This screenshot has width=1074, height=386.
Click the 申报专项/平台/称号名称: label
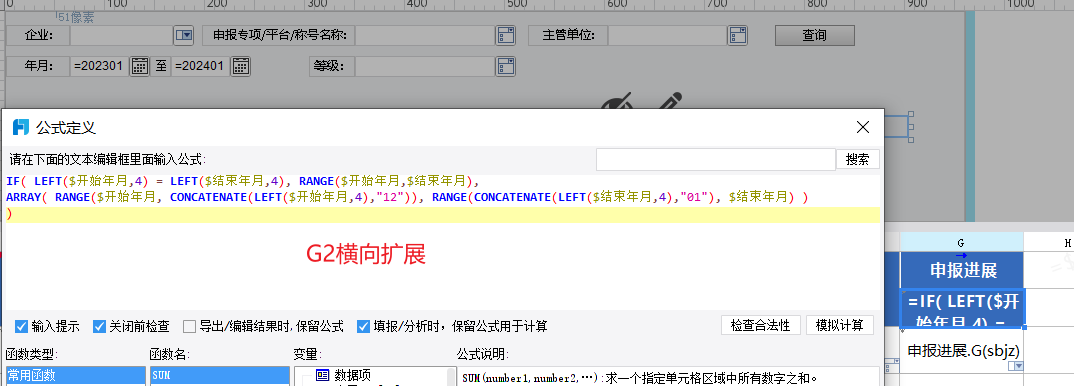279,35
